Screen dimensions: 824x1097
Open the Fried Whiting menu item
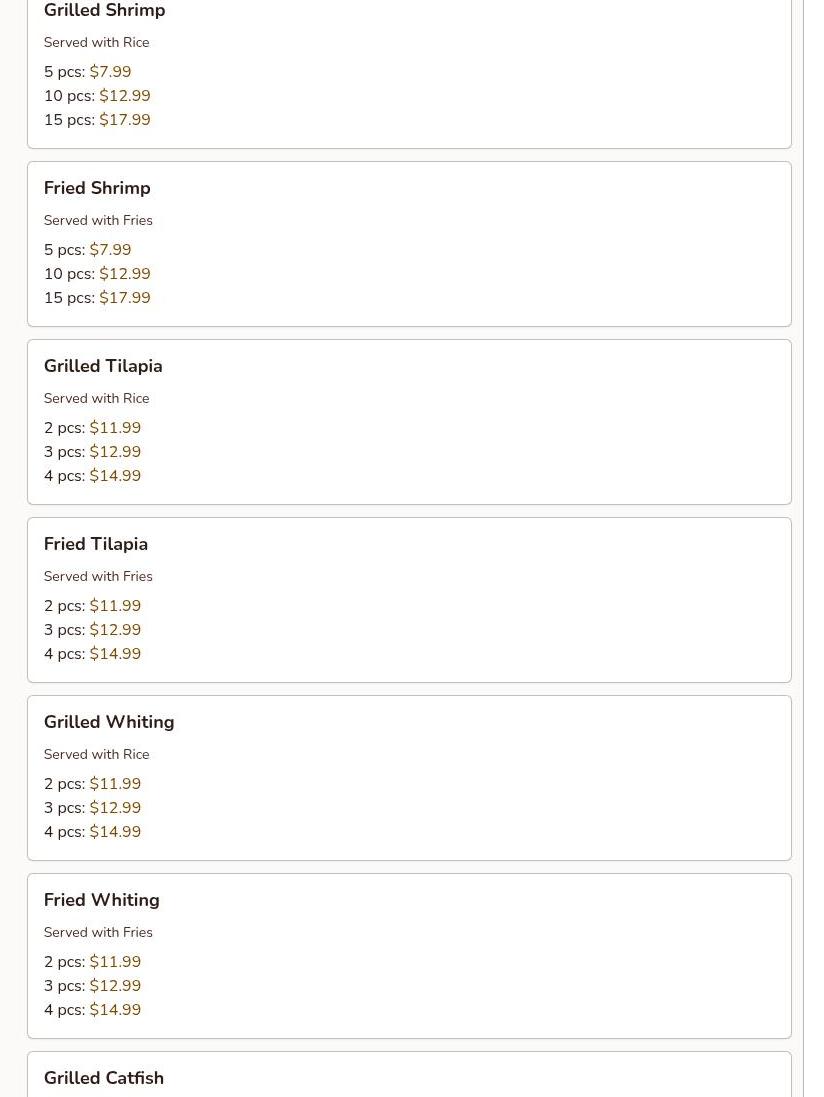409,956
